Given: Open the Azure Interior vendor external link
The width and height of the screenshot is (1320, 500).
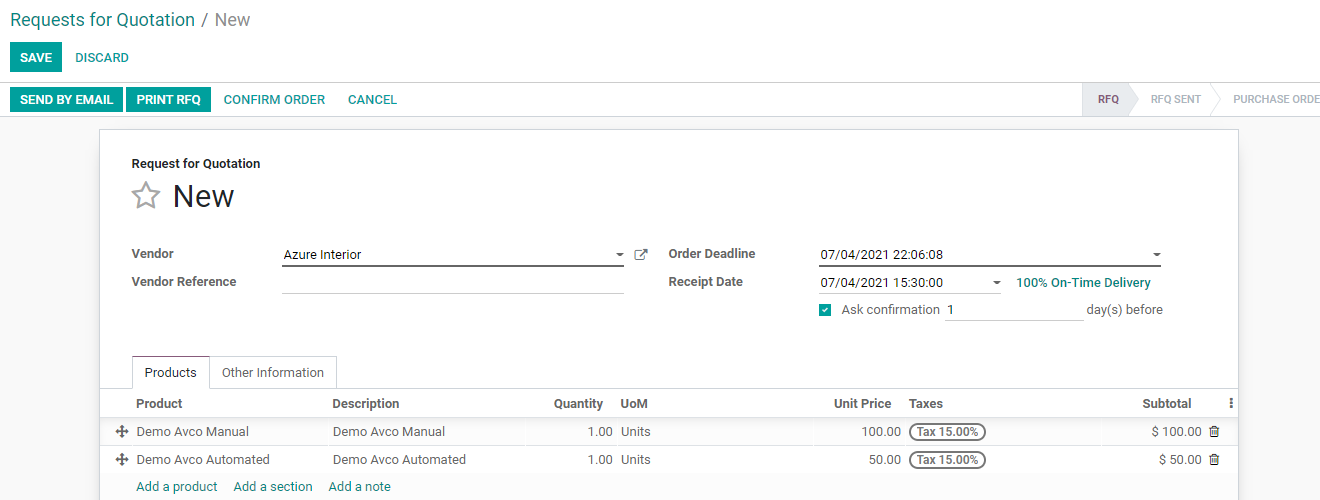Looking at the screenshot, I should coord(641,255).
